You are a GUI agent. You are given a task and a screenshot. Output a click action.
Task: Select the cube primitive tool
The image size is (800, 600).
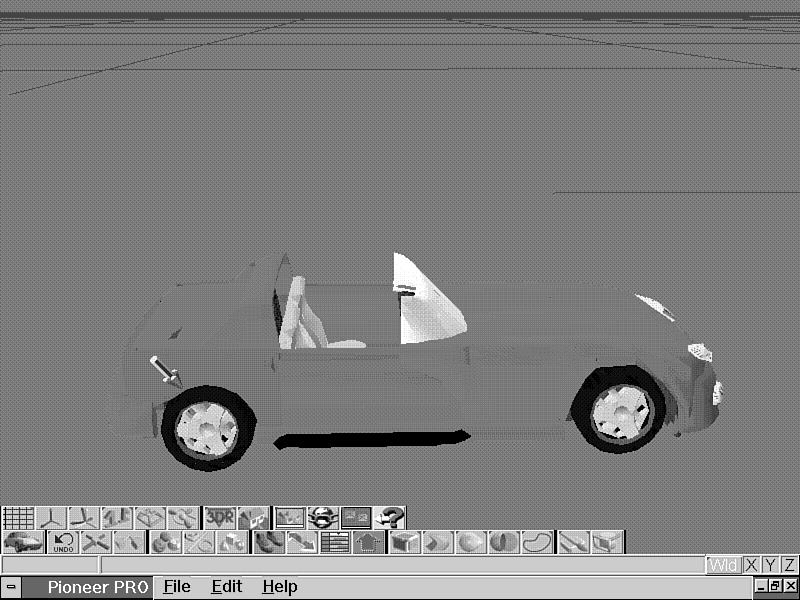[405, 543]
